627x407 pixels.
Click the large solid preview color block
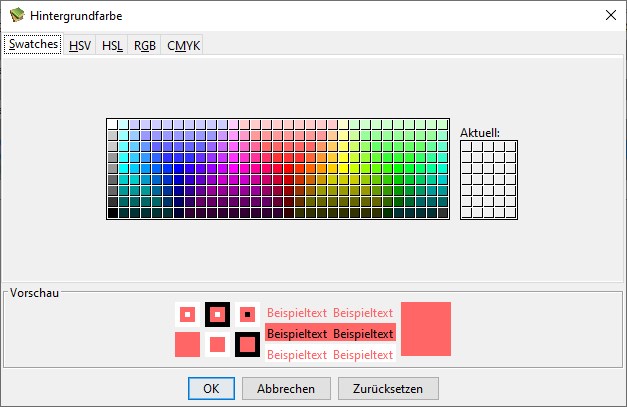coord(426,329)
